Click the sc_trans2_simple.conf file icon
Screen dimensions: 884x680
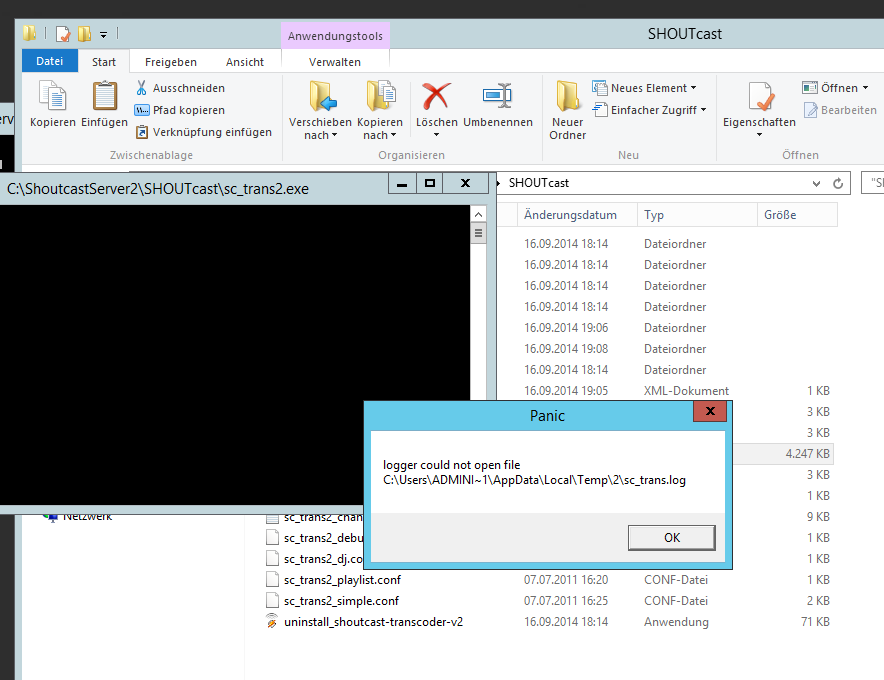pos(272,600)
